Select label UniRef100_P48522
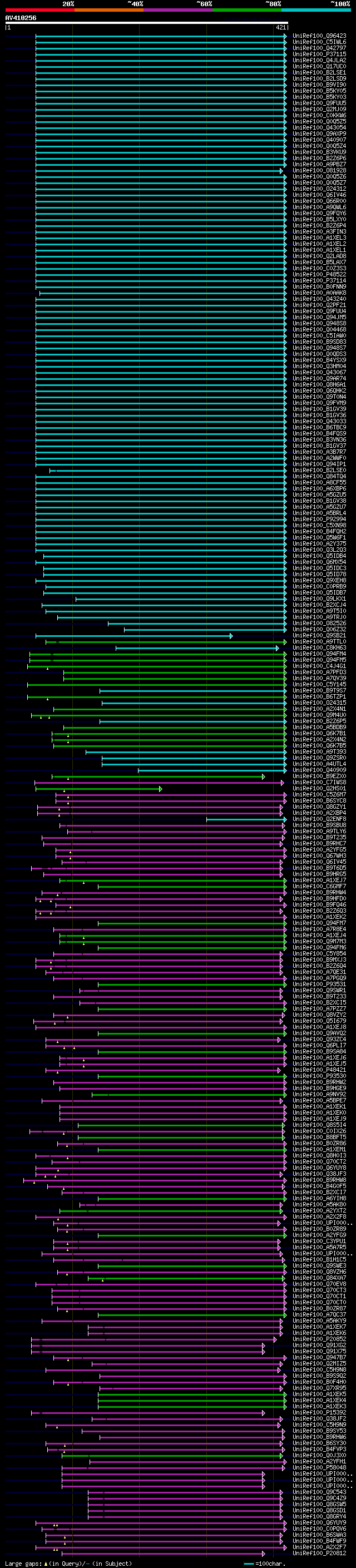The width and height of the screenshot is (356, 1568). pos(319,275)
